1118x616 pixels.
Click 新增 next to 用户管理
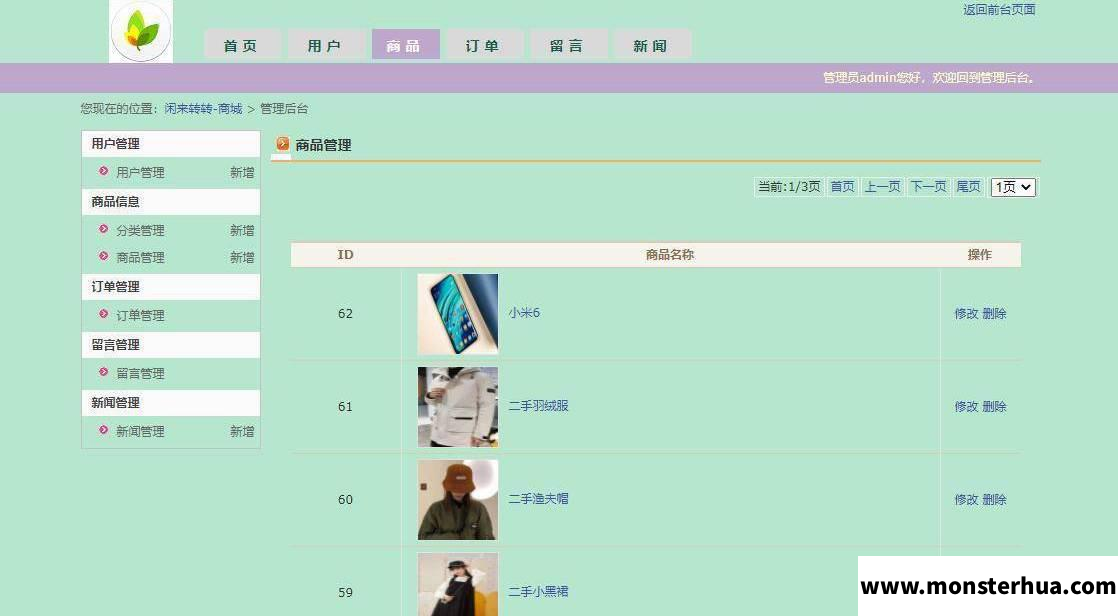[242, 173]
